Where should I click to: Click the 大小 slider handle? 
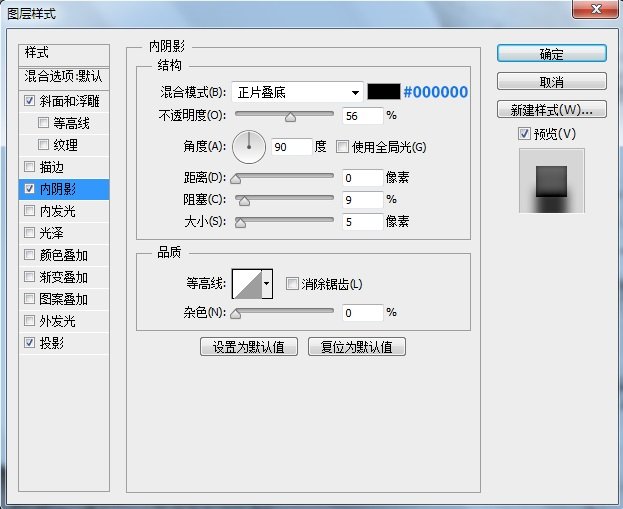coord(240,223)
